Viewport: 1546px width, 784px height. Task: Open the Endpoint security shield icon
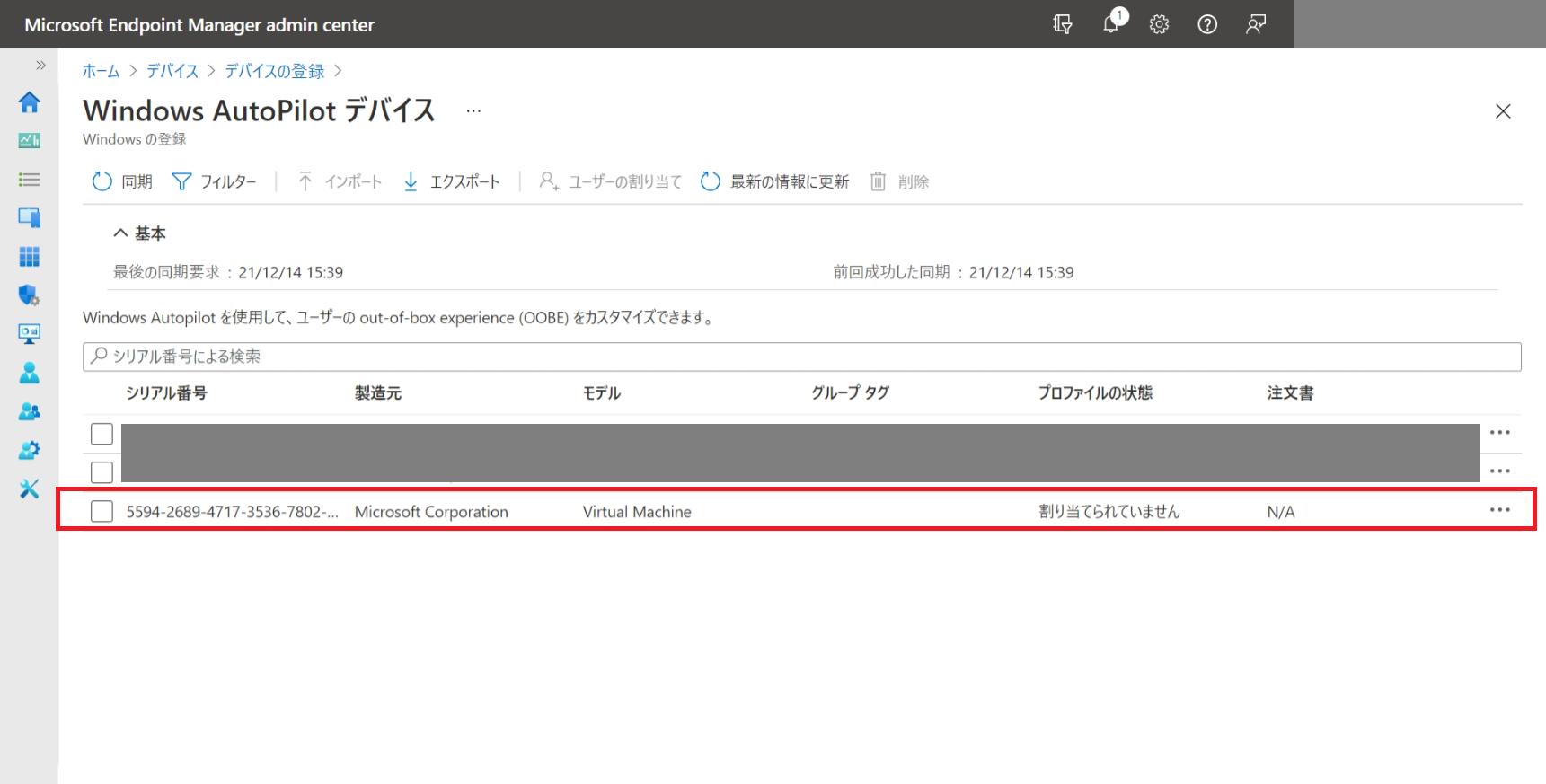point(29,295)
